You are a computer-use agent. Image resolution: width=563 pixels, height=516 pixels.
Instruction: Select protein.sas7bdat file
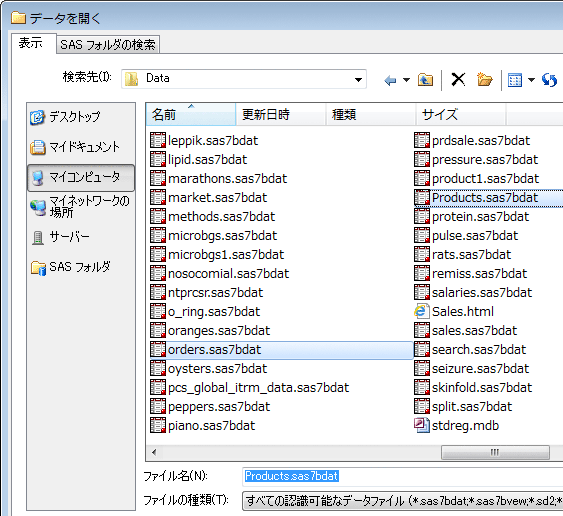pyautogui.click(x=472, y=217)
